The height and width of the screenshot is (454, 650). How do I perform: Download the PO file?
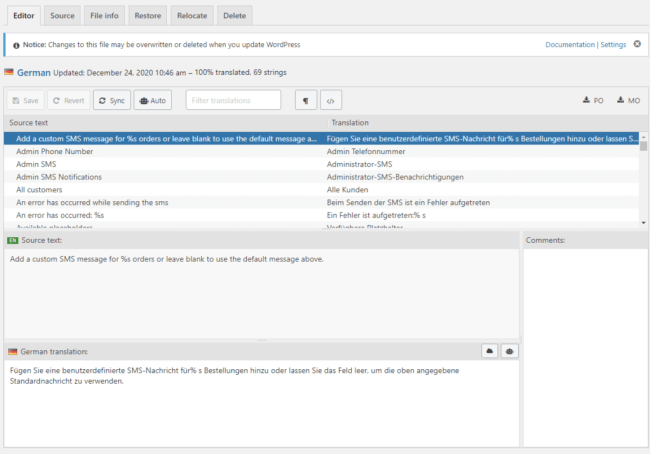(x=593, y=100)
